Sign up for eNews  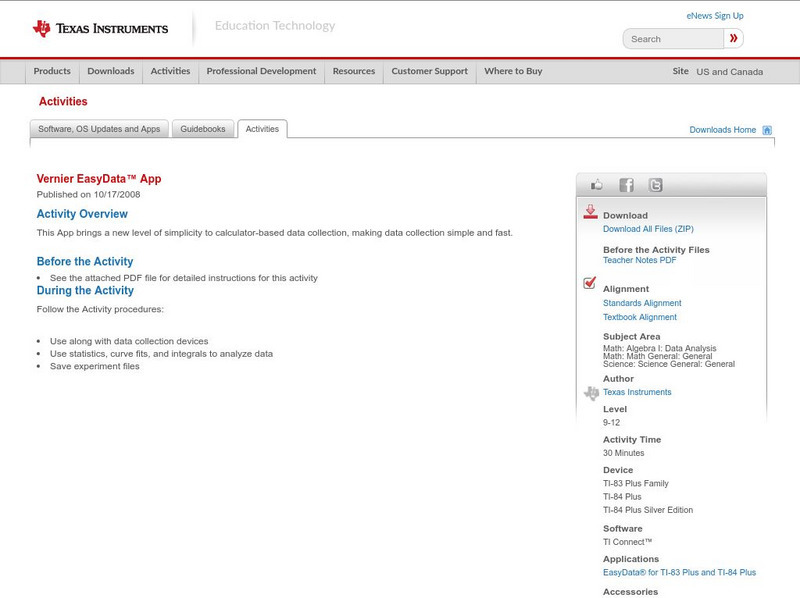(714, 15)
